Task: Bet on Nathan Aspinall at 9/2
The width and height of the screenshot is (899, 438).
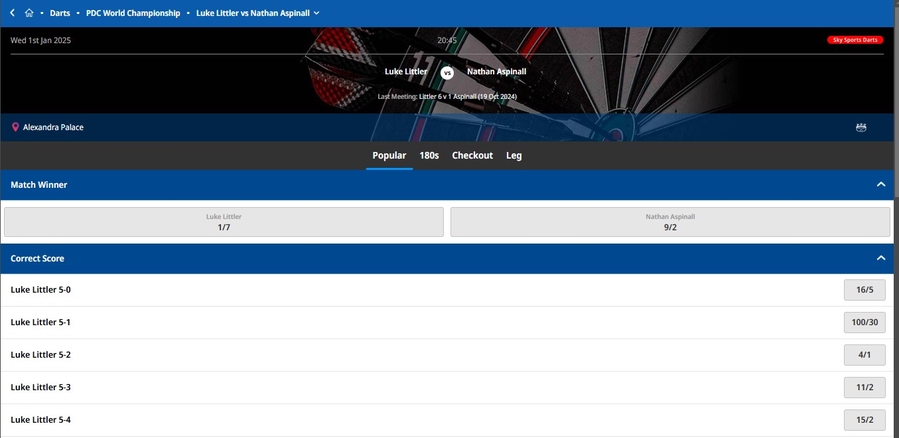Action: (x=670, y=222)
